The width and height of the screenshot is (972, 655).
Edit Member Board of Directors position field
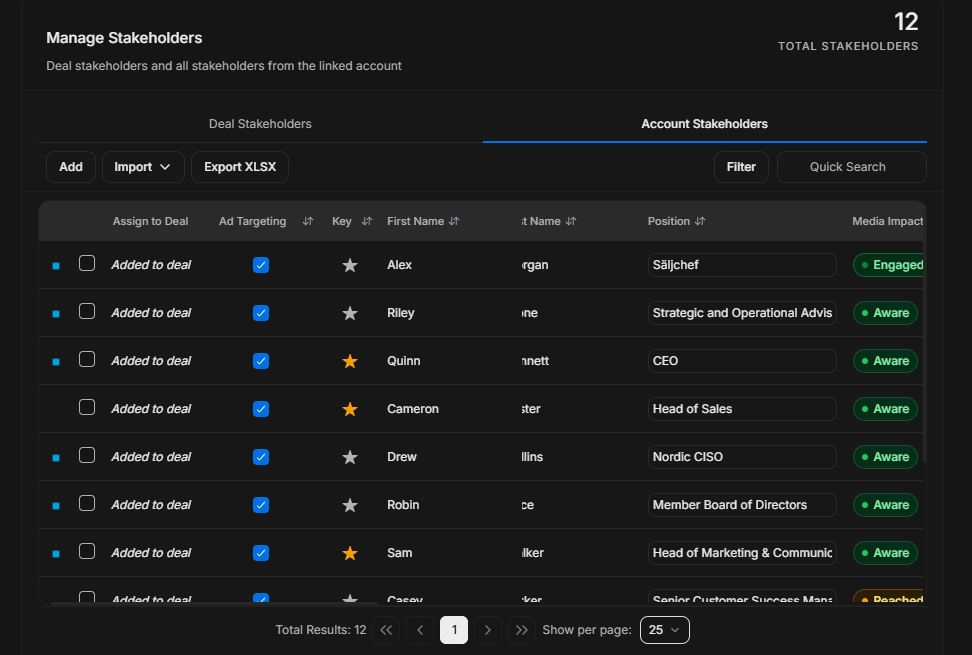point(742,505)
